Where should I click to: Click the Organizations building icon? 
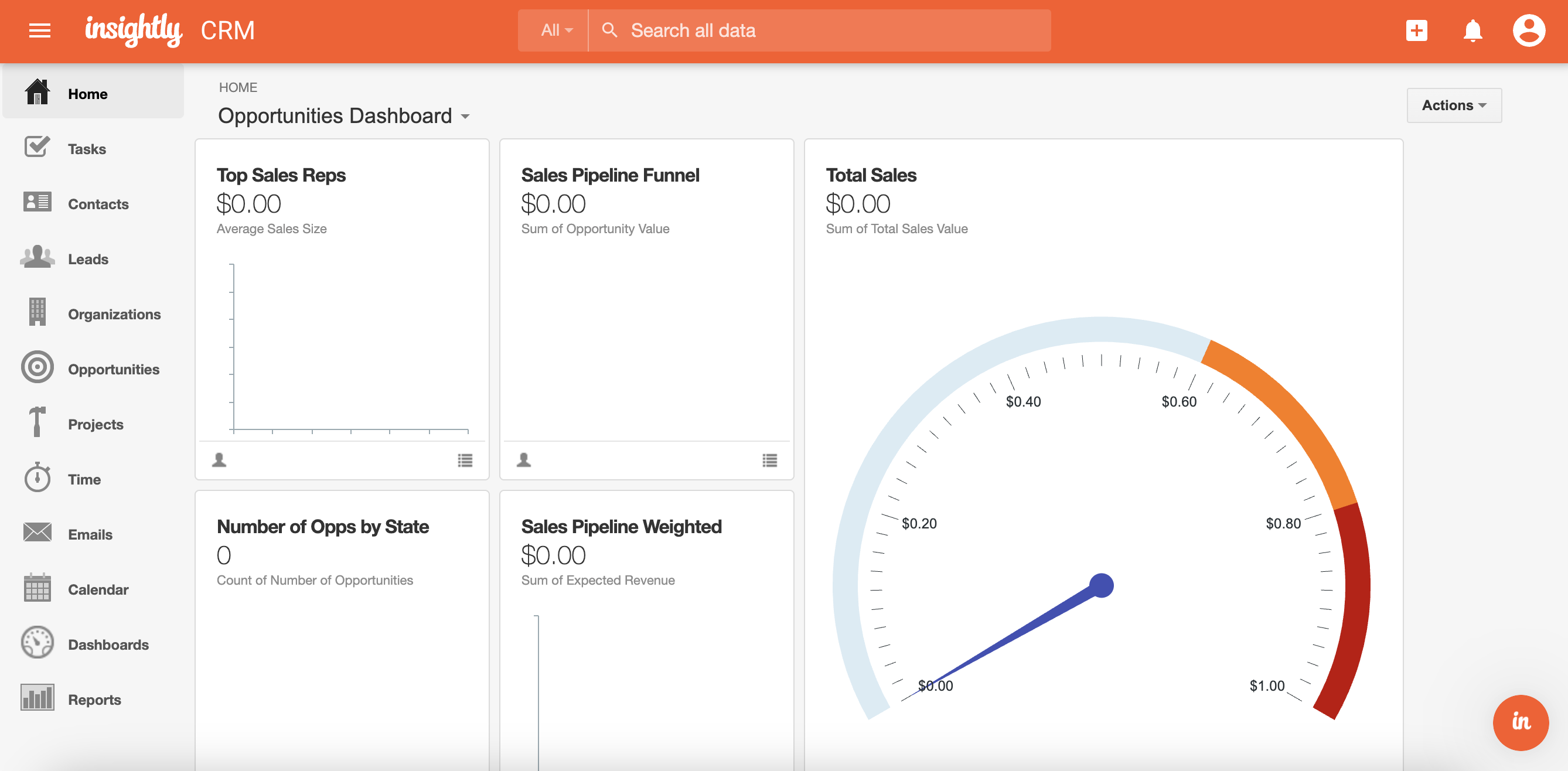tap(37, 312)
